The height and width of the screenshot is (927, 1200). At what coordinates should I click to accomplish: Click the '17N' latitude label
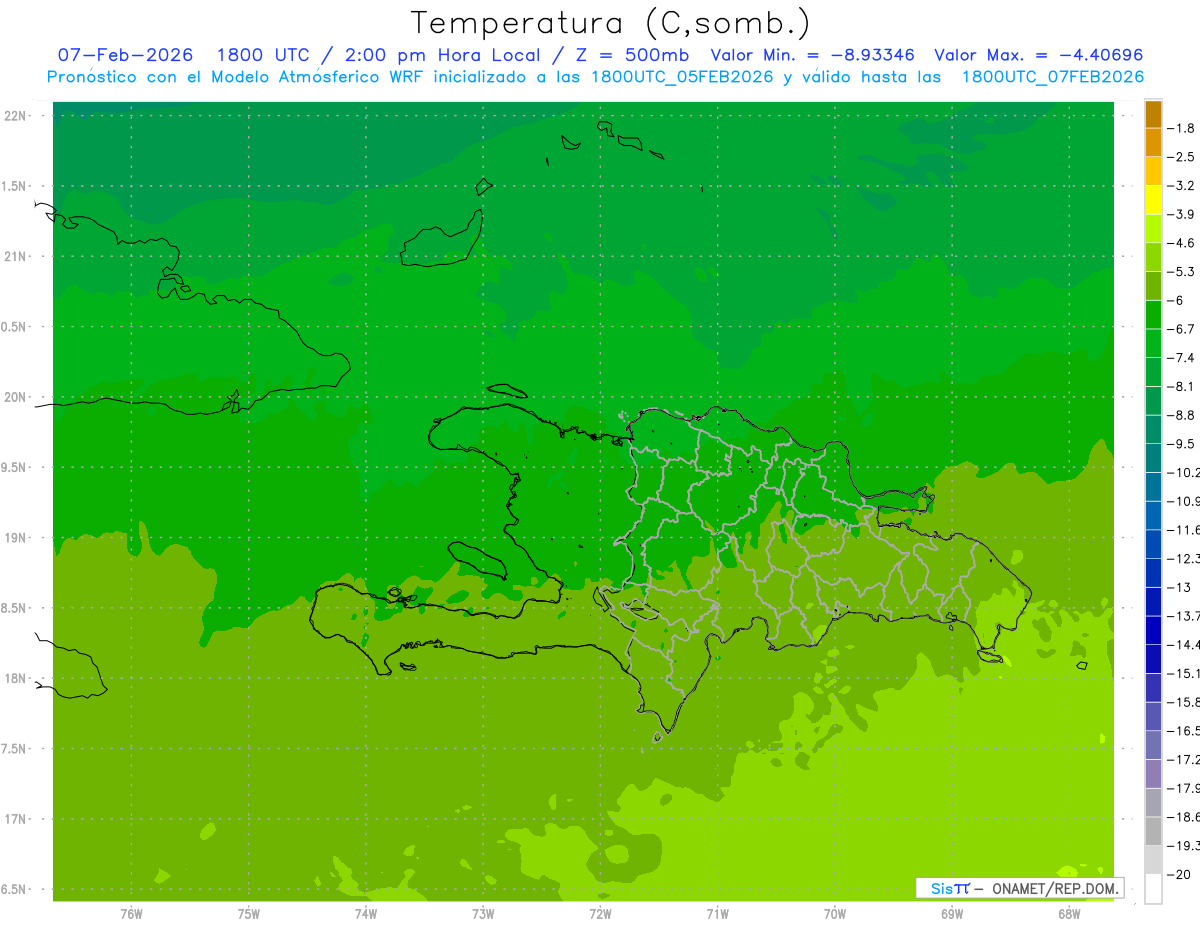16,820
